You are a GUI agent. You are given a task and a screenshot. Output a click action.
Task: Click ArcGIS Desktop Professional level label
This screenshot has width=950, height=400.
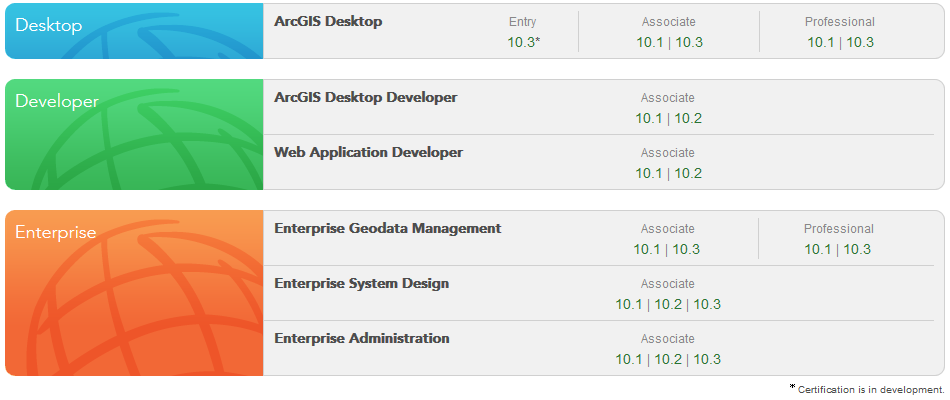840,22
